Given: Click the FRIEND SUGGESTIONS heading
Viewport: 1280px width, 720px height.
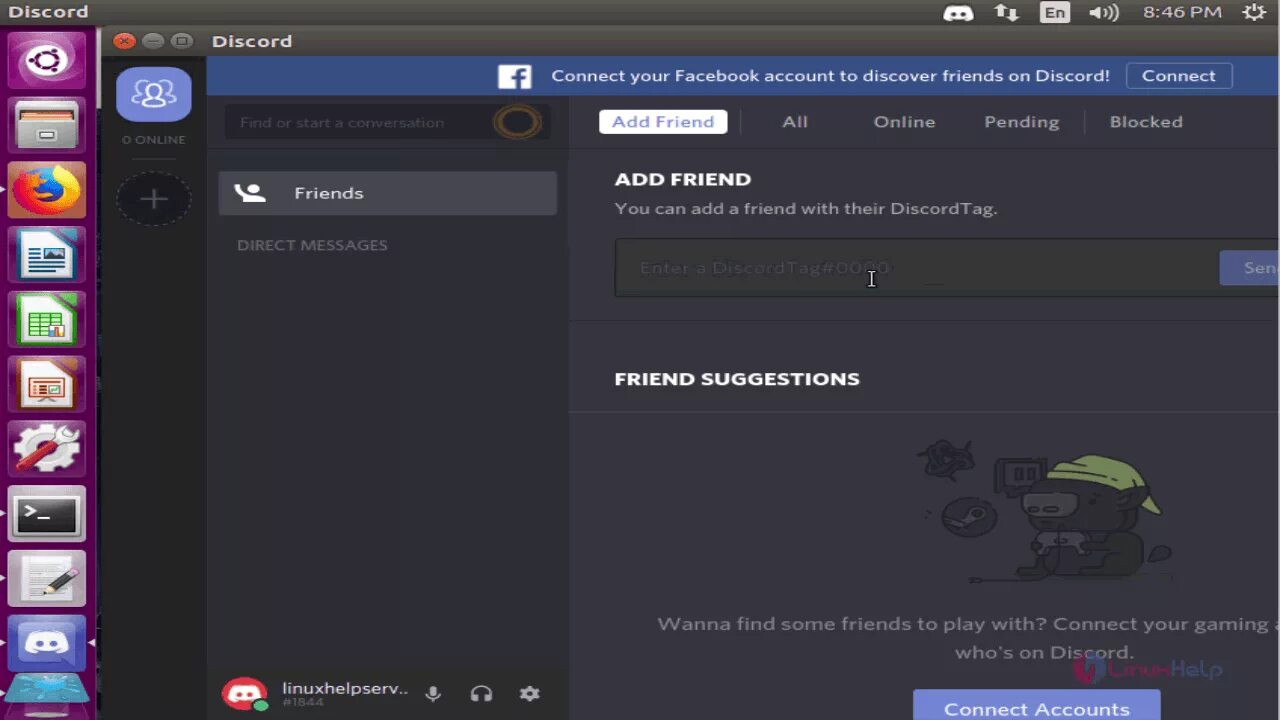Looking at the screenshot, I should point(737,379).
